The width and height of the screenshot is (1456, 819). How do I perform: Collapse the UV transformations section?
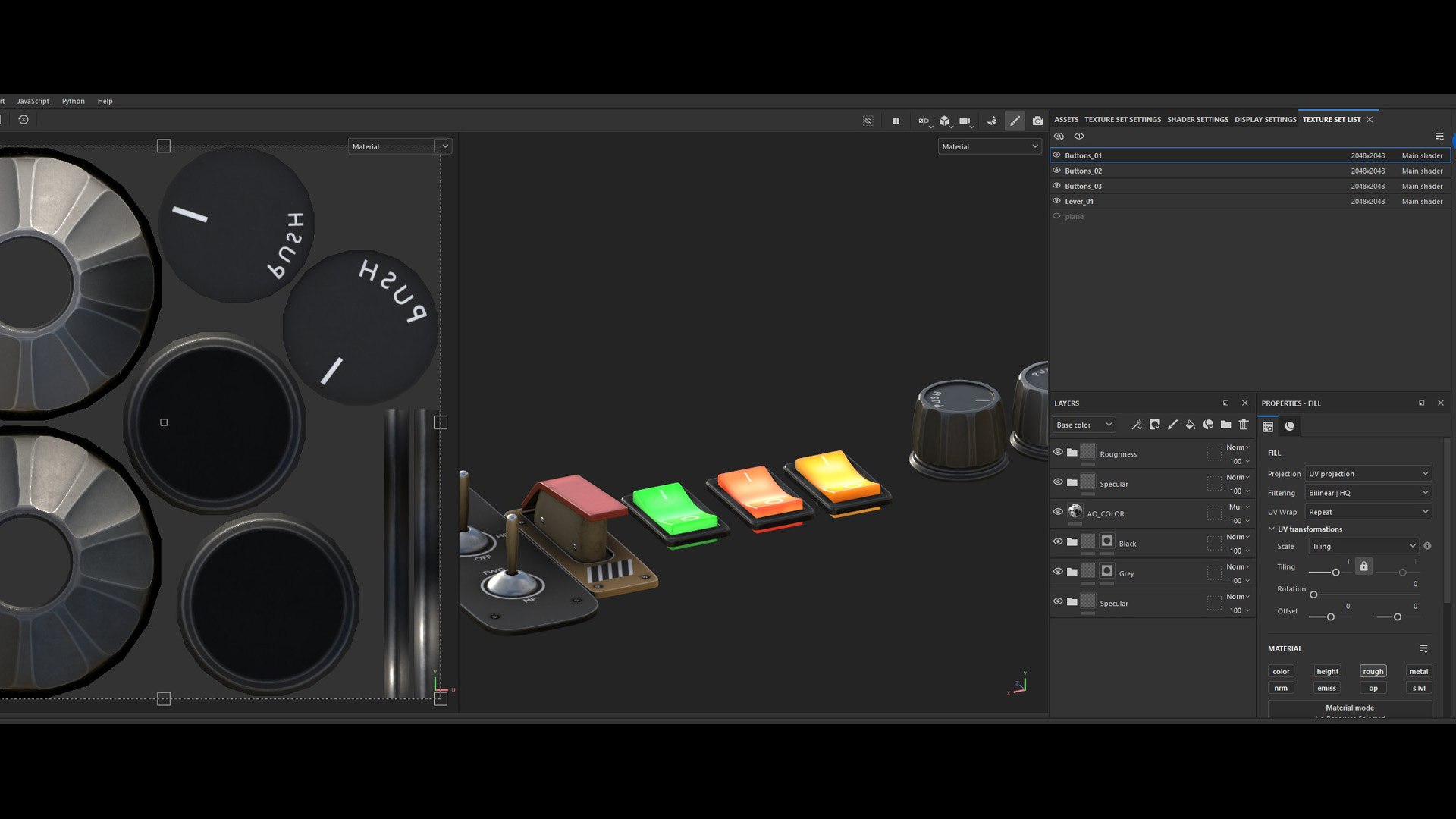1272,529
